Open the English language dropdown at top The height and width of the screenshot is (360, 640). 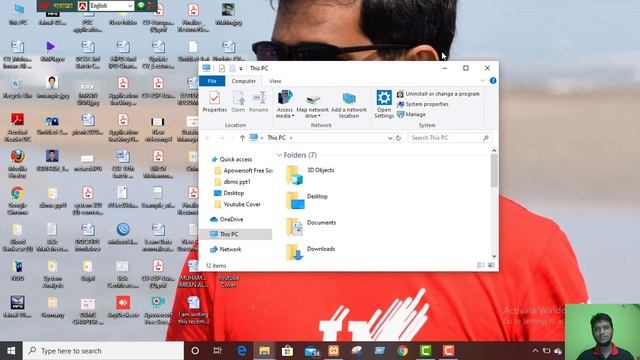click(111, 6)
